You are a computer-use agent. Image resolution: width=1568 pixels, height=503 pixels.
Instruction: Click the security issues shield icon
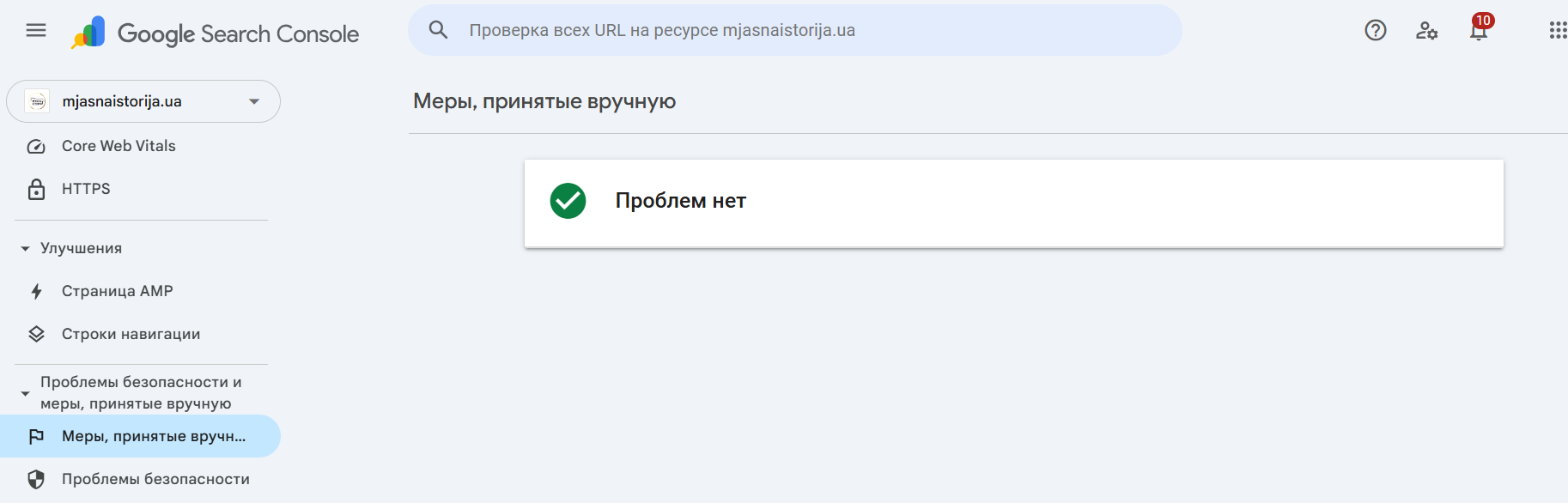(x=36, y=479)
